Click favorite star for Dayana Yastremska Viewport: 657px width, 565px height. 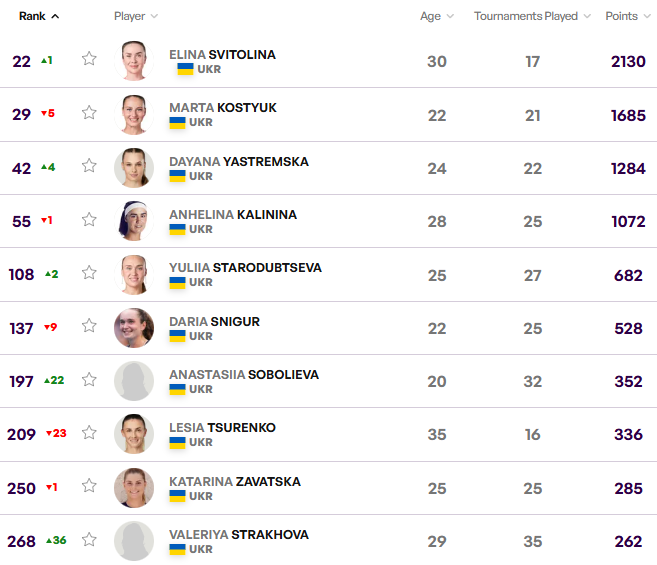coord(89,166)
